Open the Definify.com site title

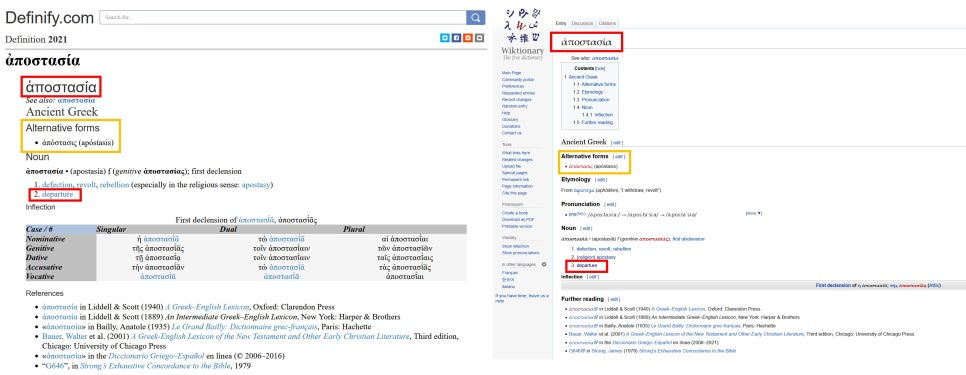click(x=49, y=17)
